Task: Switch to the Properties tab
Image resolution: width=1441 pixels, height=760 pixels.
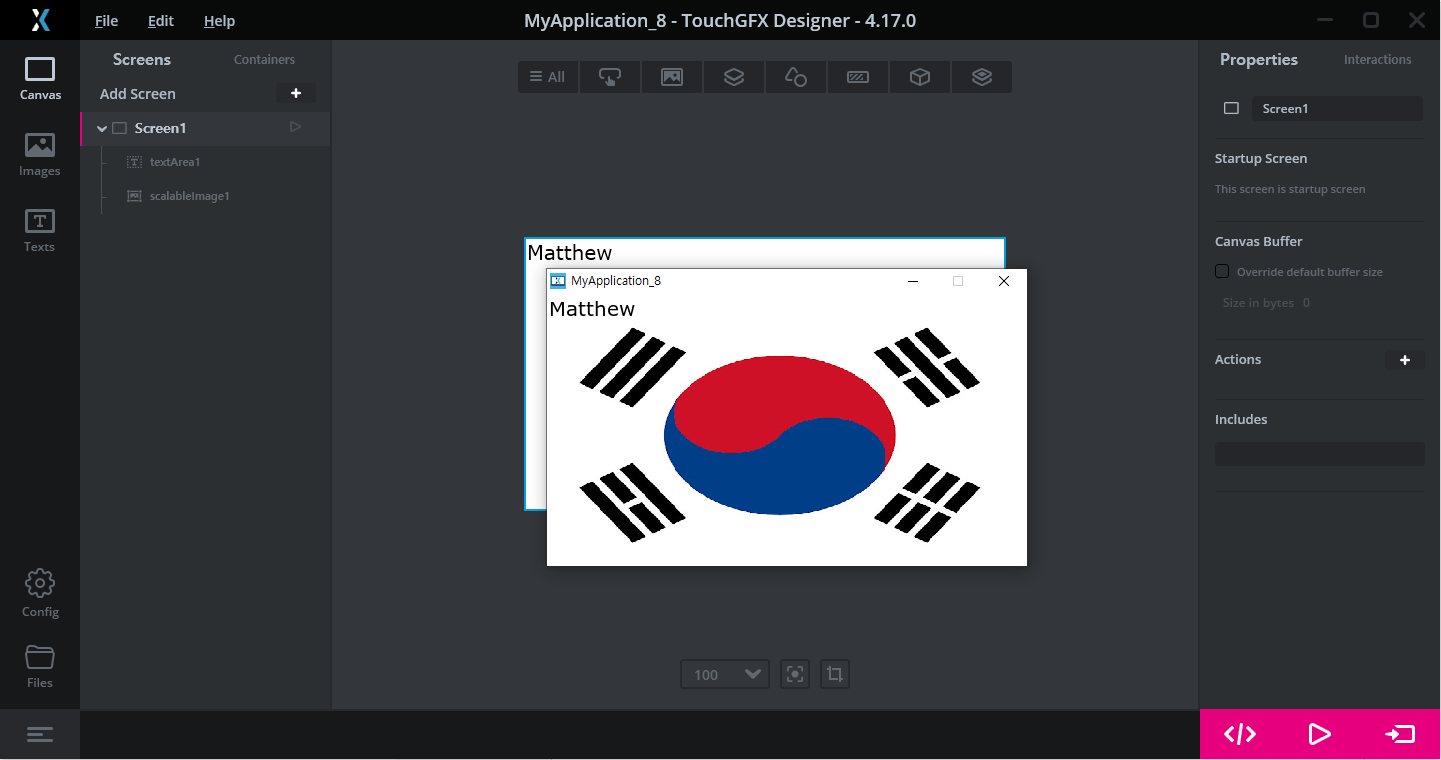Action: [x=1259, y=59]
